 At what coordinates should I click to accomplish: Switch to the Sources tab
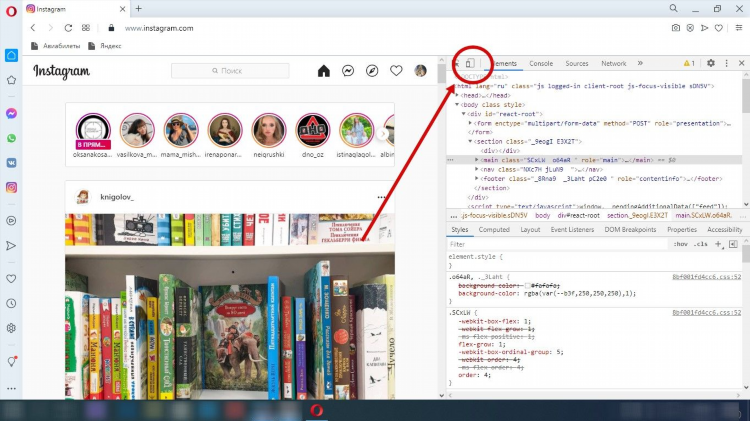click(577, 63)
